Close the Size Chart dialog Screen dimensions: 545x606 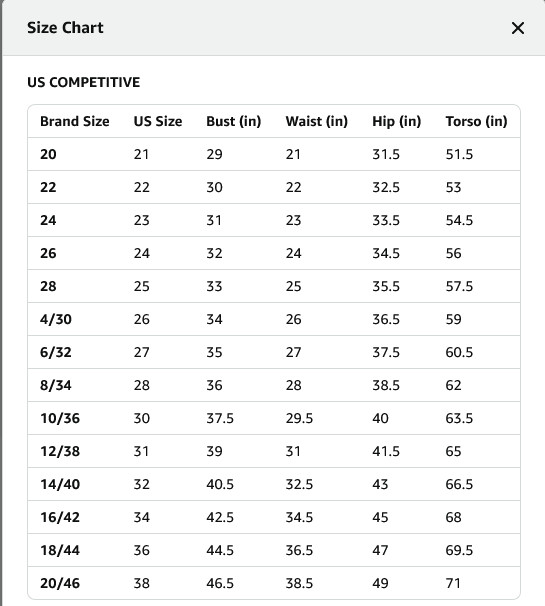[518, 28]
